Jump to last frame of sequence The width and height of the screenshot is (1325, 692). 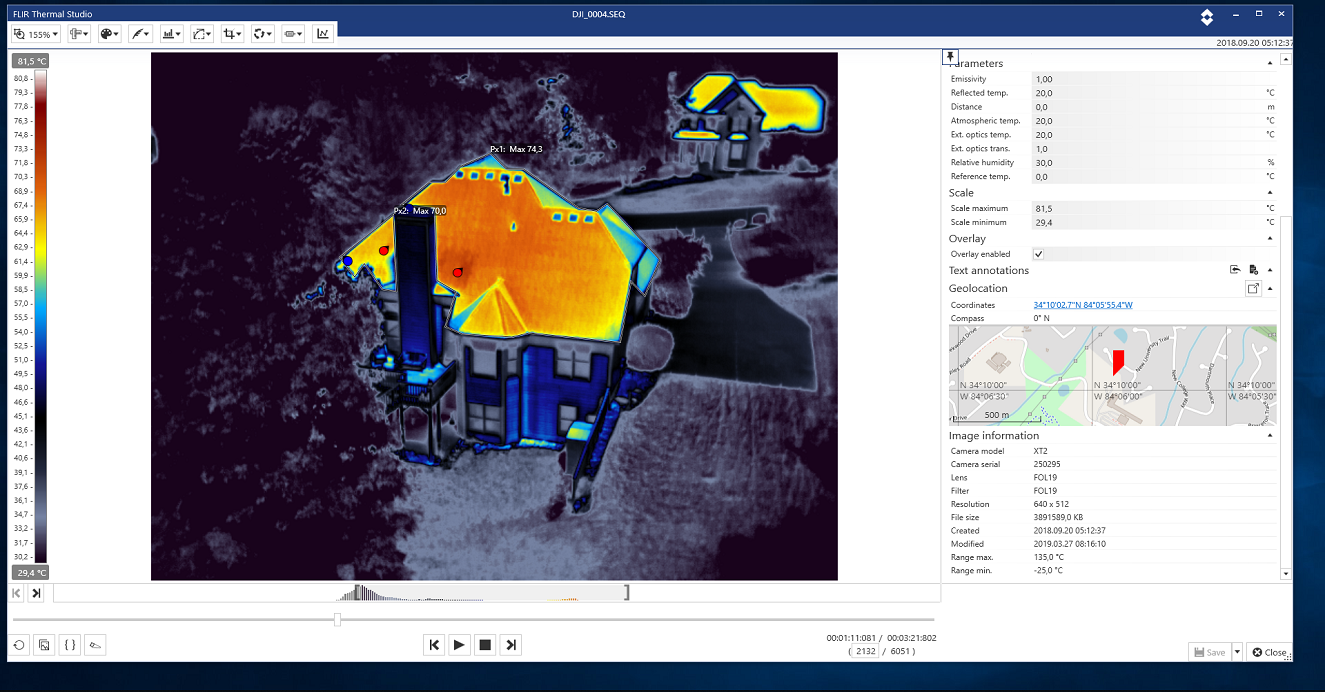(511, 645)
